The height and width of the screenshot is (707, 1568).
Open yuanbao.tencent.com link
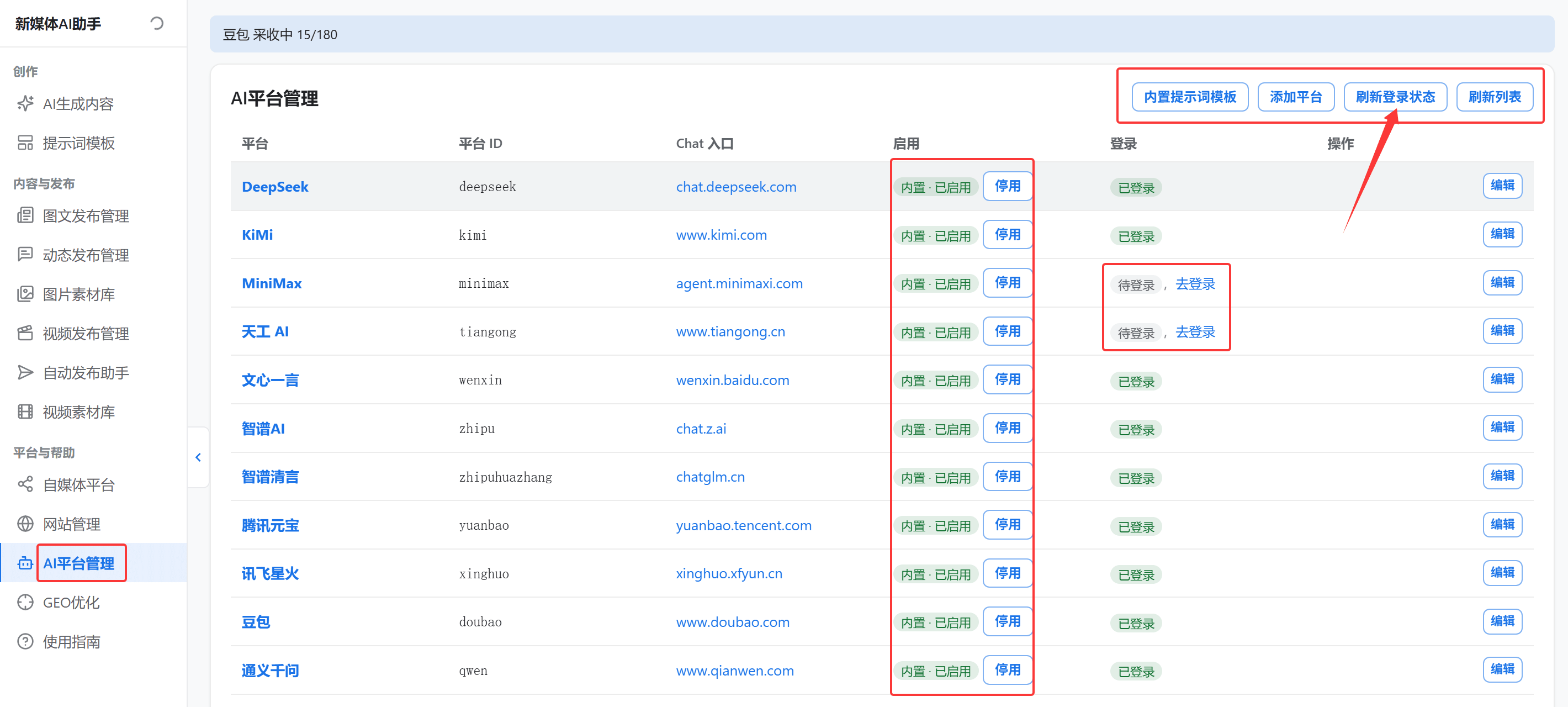pos(743,525)
